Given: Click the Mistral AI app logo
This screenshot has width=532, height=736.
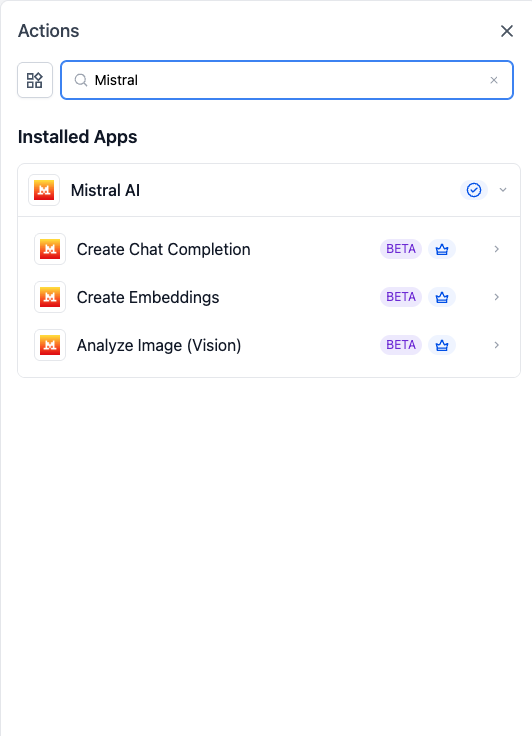Looking at the screenshot, I should pos(44,190).
